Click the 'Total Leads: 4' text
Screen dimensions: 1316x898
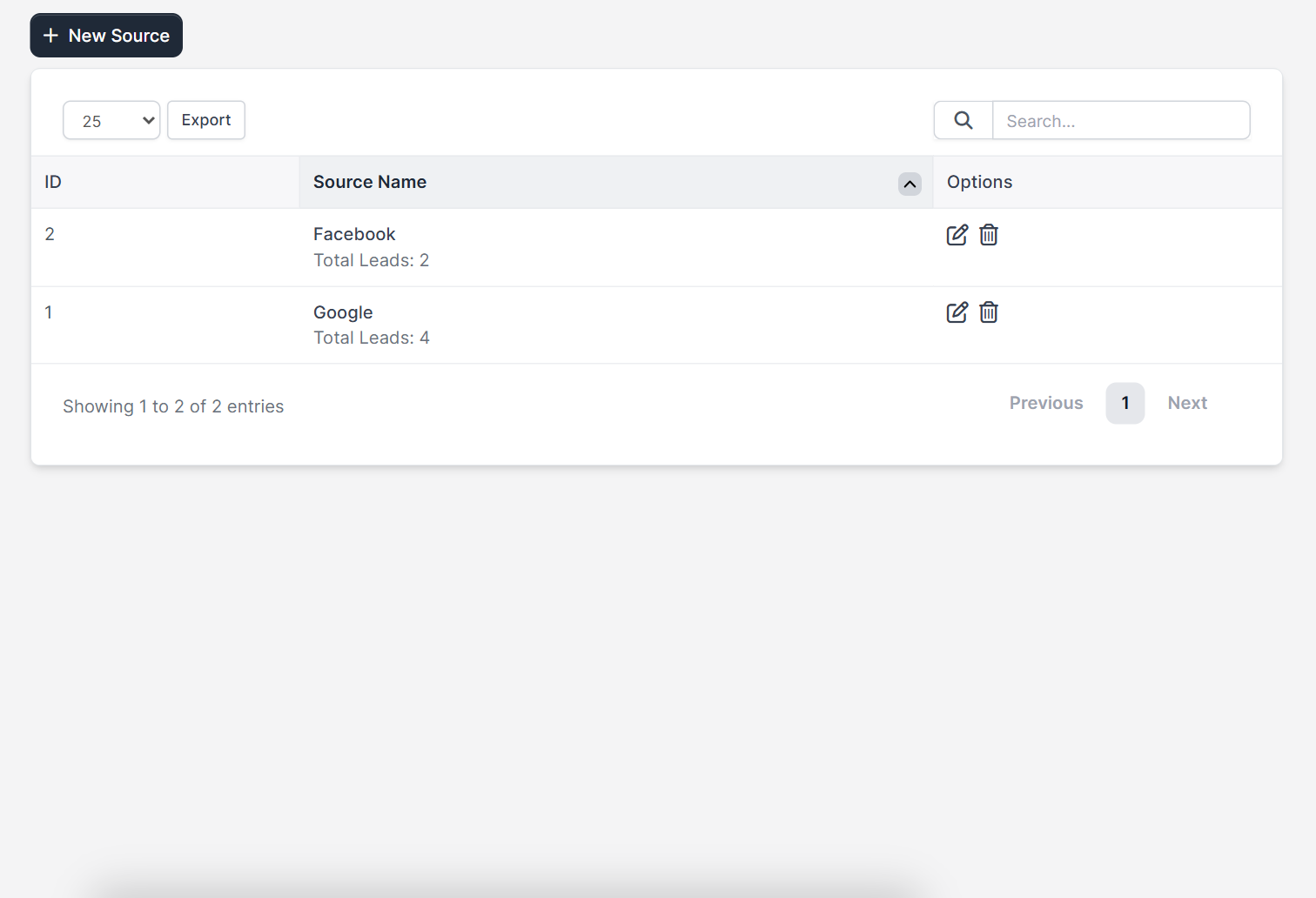point(372,338)
